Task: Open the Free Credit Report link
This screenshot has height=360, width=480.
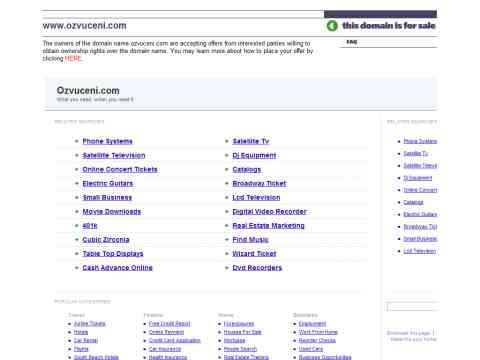Action: [x=169, y=324]
